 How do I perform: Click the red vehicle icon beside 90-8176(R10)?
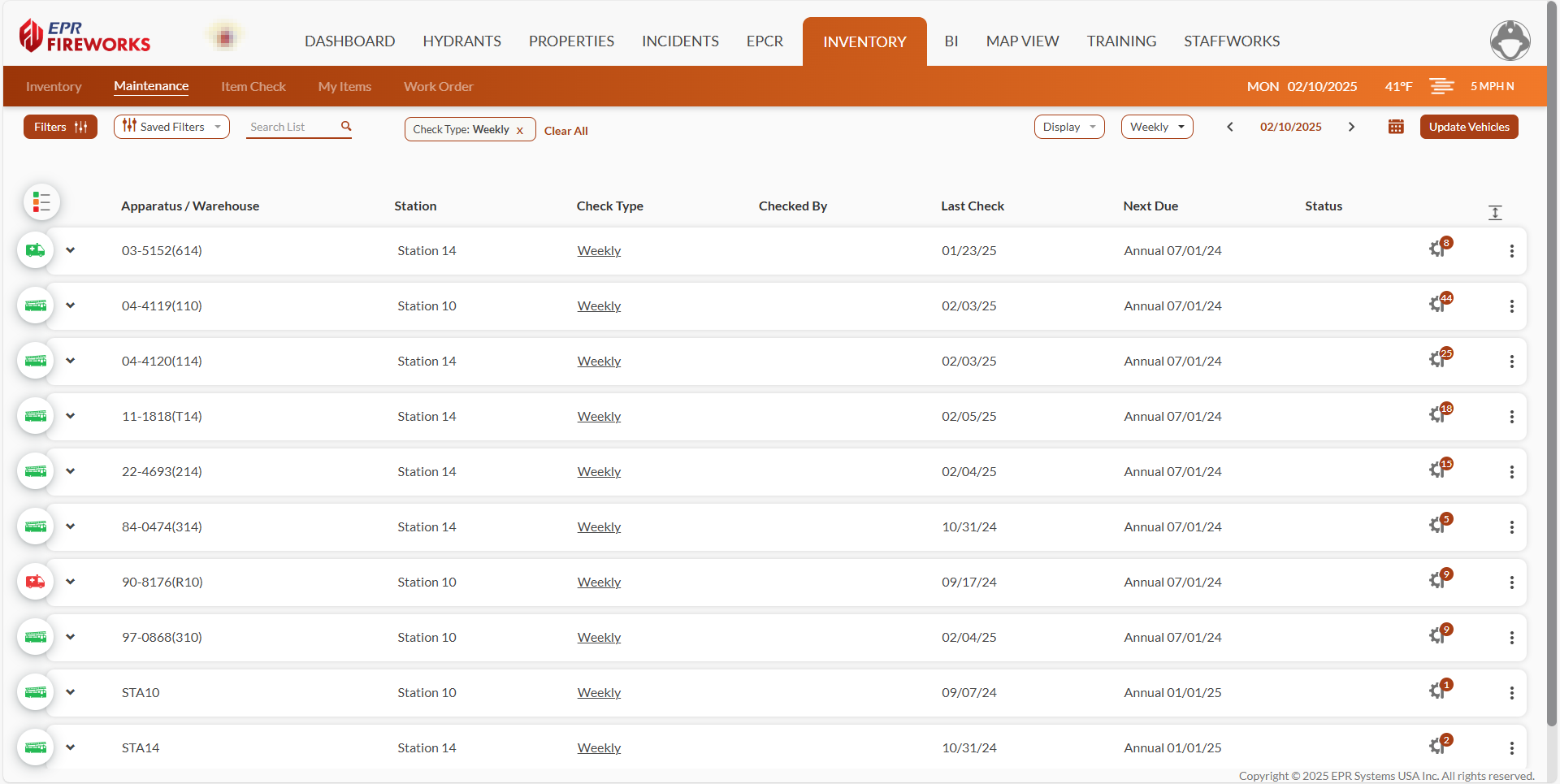coord(35,582)
